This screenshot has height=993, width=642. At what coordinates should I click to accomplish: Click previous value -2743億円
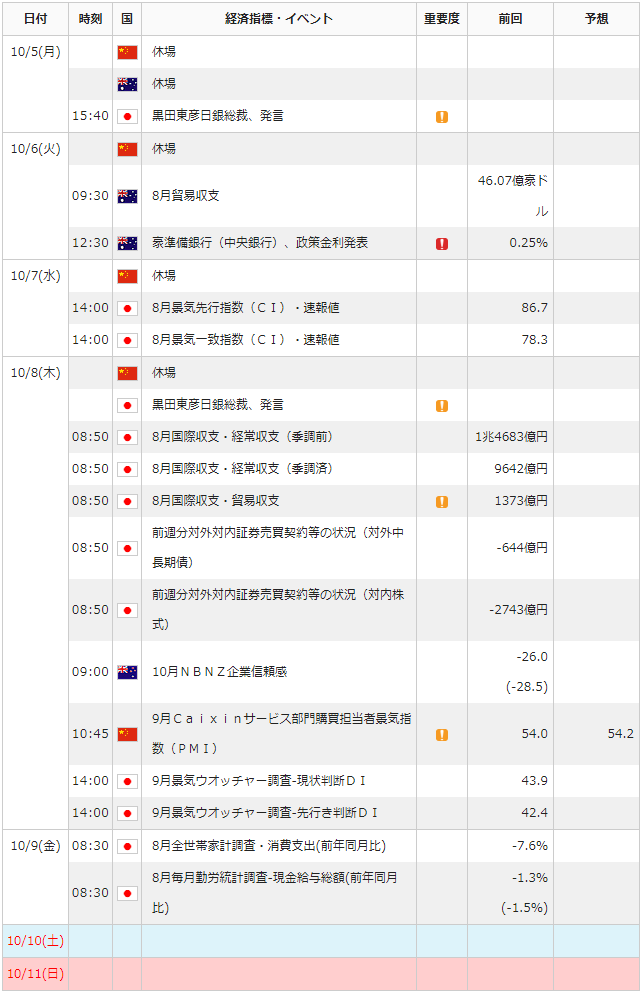pyautogui.click(x=519, y=610)
